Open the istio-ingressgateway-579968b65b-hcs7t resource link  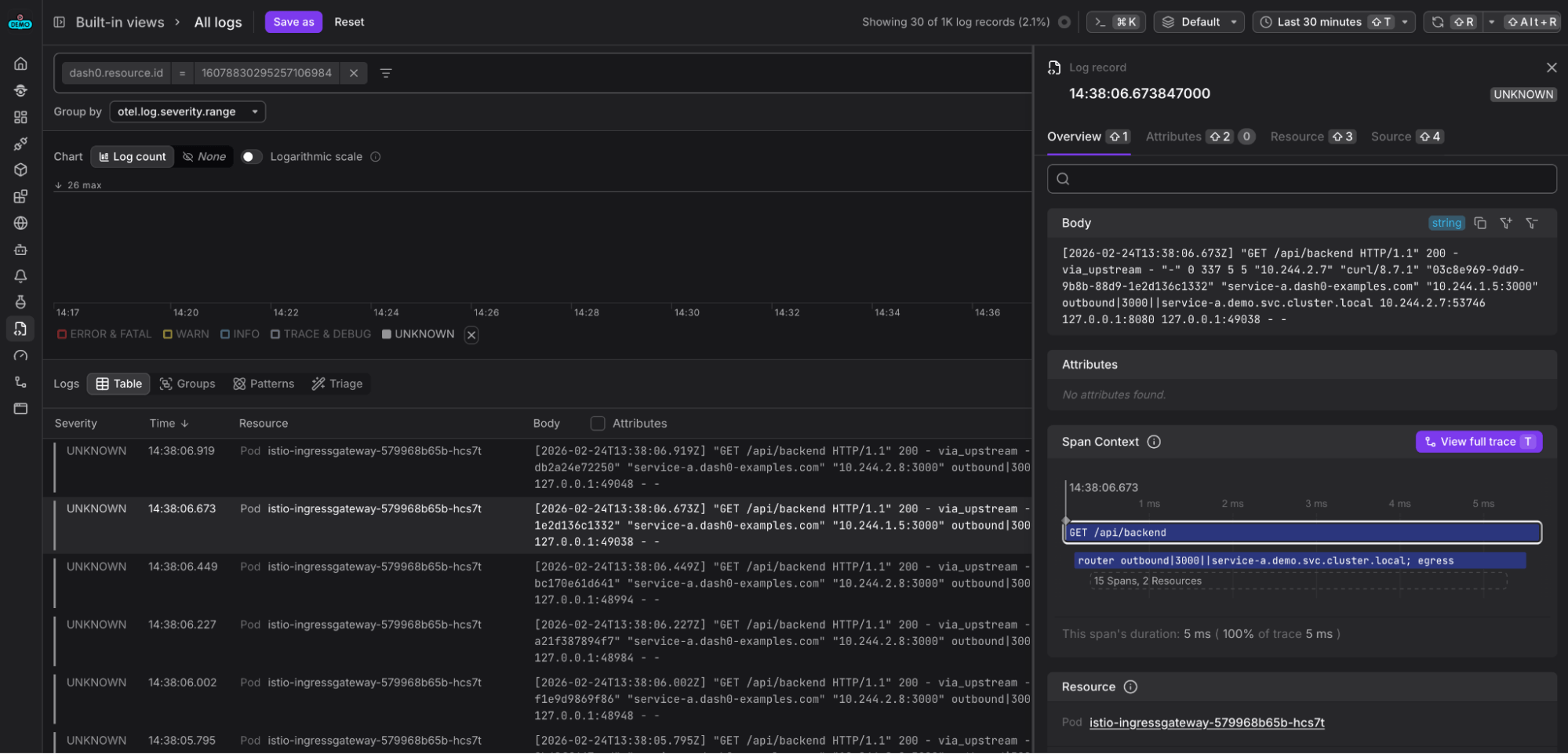coord(1206,723)
